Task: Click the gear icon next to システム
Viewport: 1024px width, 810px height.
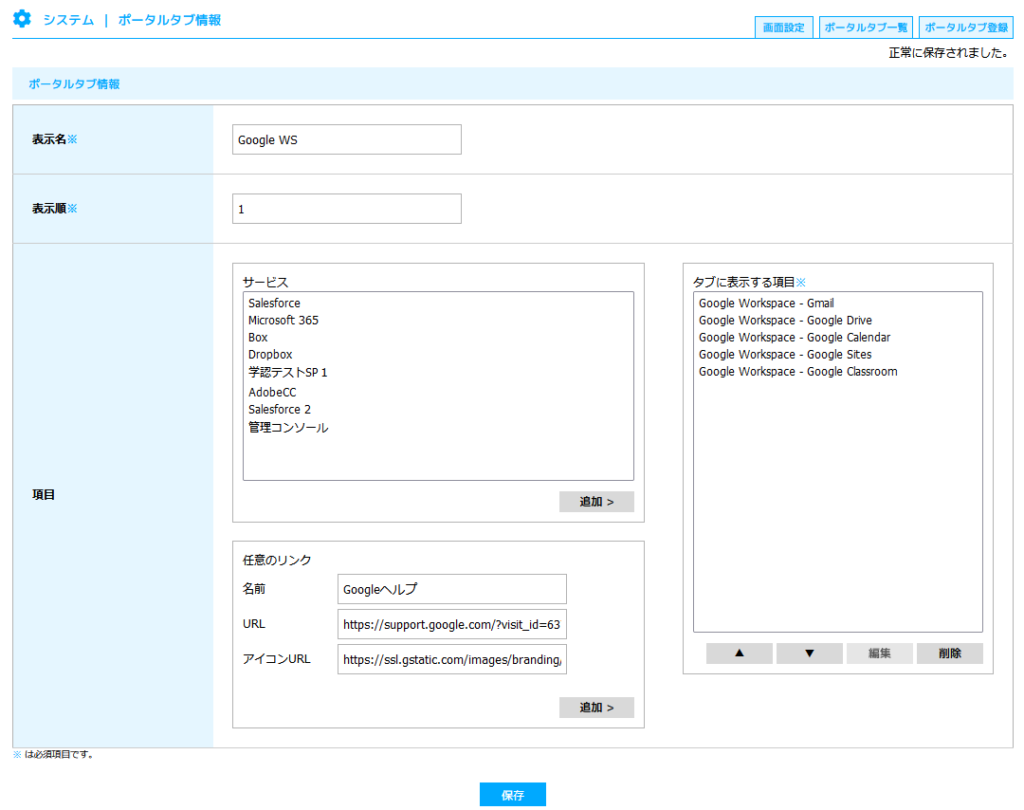Action: [x=22, y=17]
